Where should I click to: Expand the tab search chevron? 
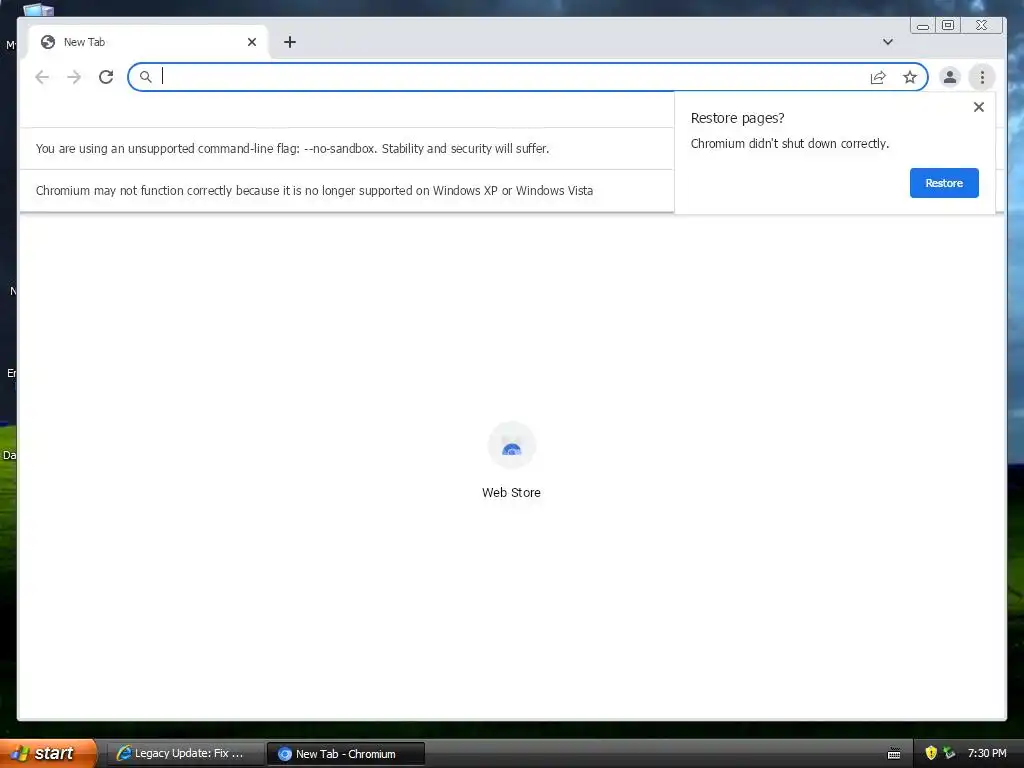coord(888,42)
